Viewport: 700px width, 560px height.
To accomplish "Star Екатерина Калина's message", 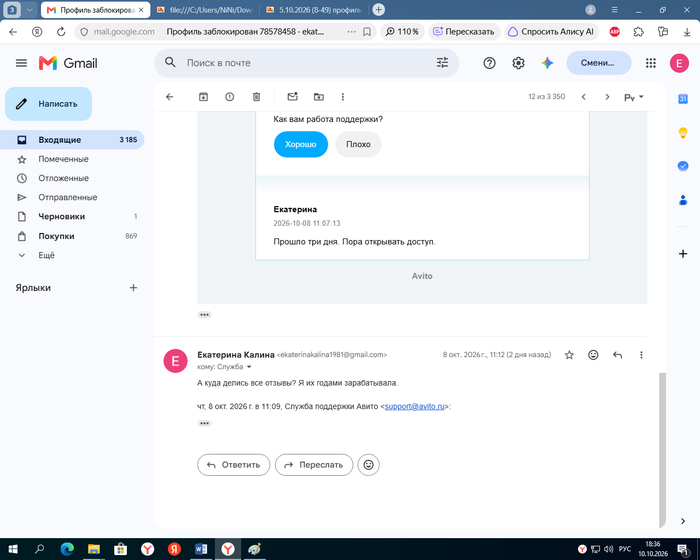I will click(x=569, y=355).
